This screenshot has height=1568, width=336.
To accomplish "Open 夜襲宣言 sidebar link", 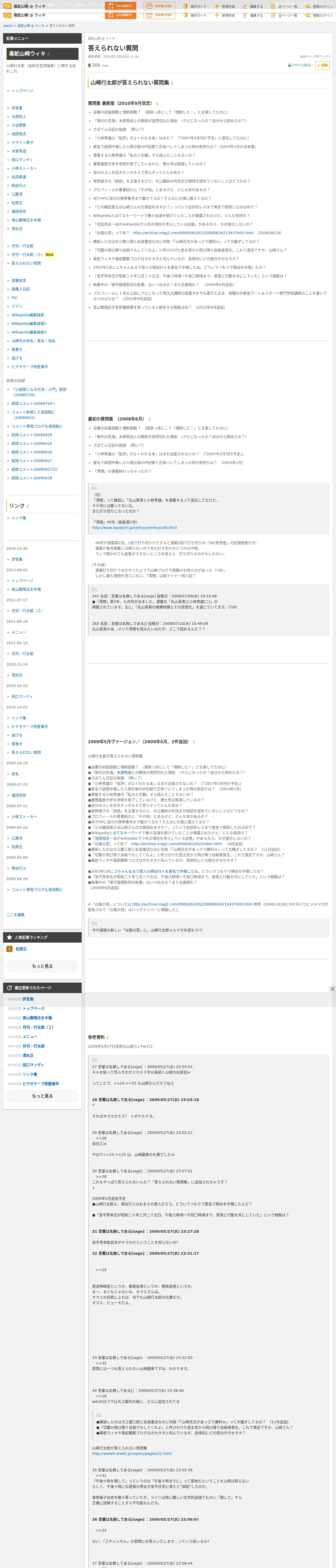I will 19,281.
